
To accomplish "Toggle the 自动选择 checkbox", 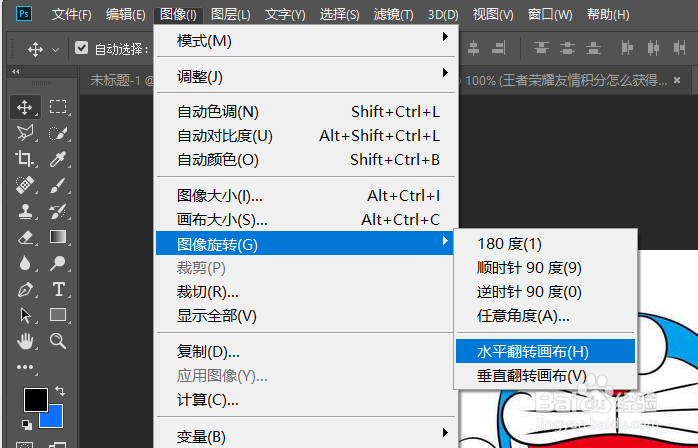I will point(81,47).
